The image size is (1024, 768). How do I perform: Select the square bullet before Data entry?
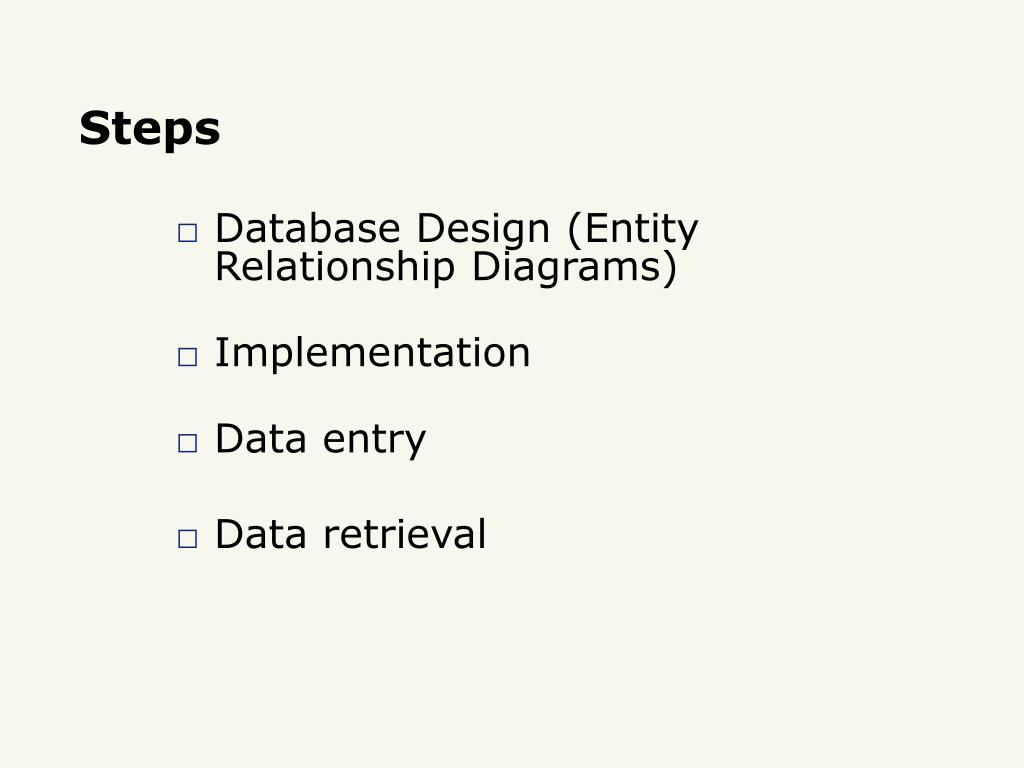(x=187, y=443)
